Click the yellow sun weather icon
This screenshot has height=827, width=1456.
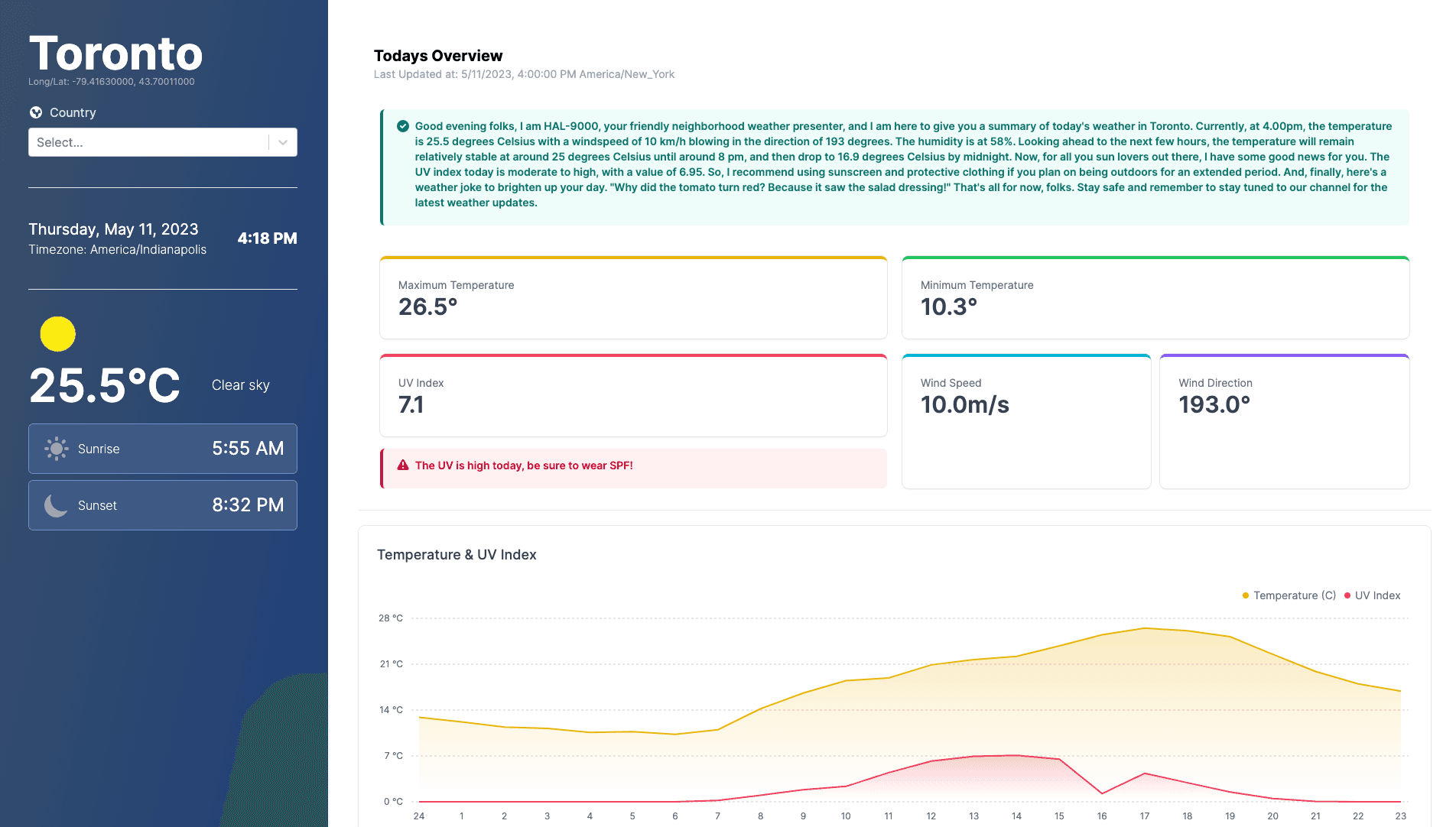pos(57,334)
